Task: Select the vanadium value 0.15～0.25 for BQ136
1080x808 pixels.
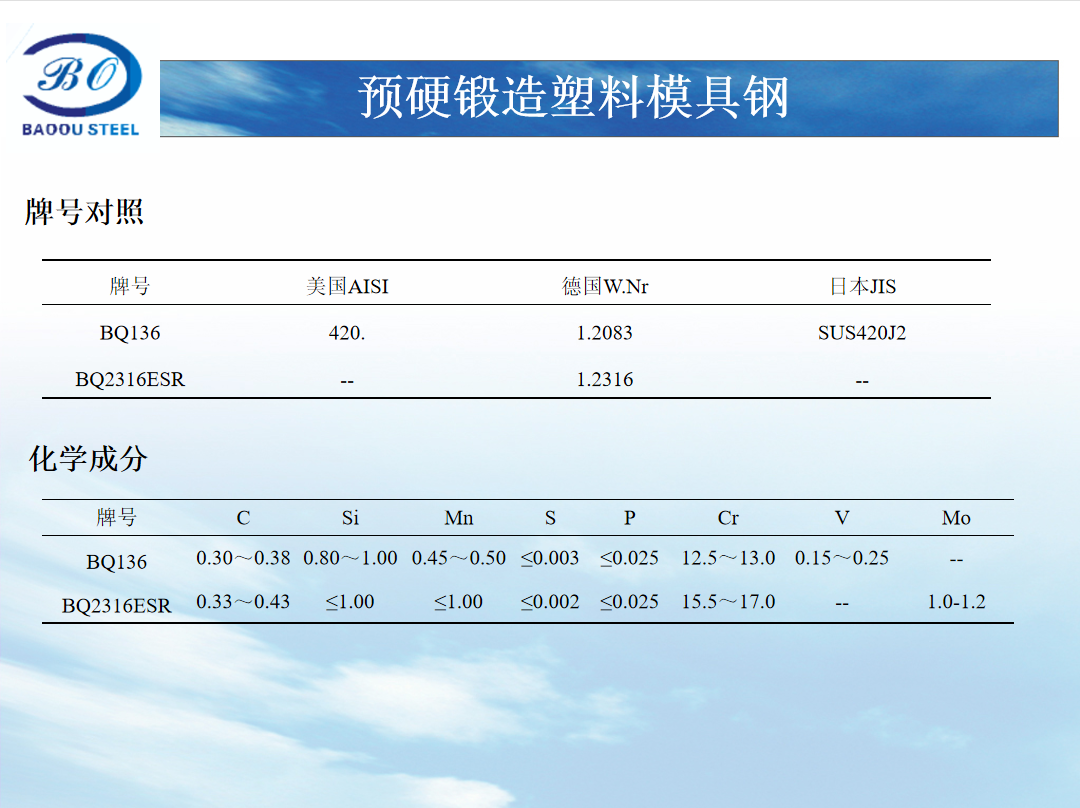Action: click(x=843, y=557)
